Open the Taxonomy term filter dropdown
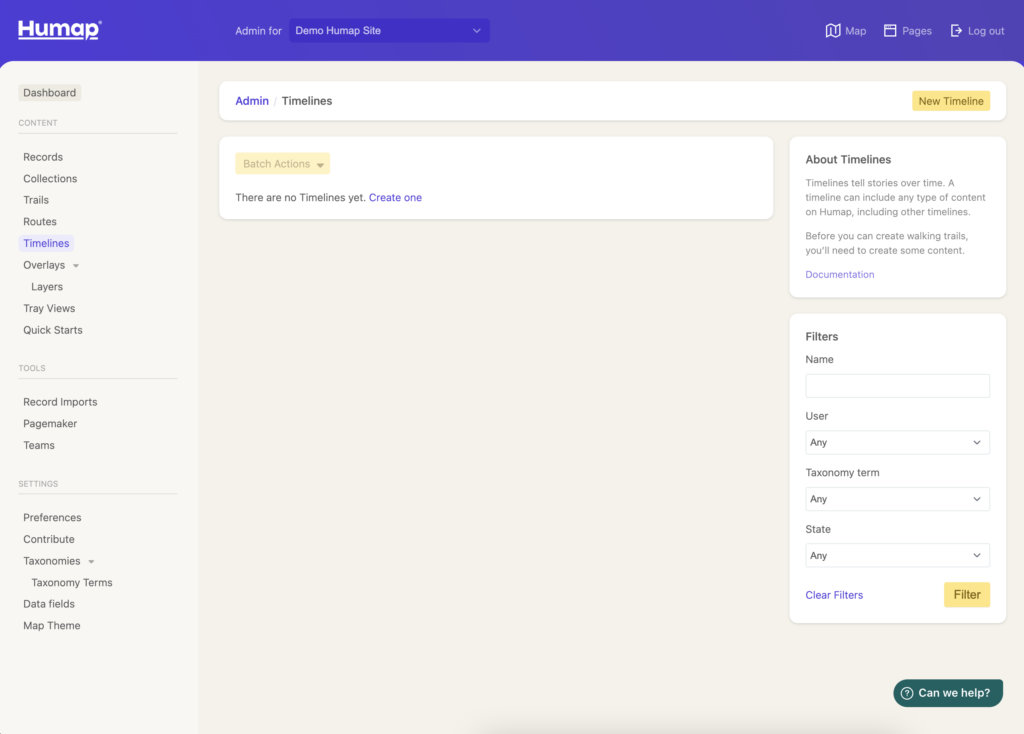This screenshot has height=734, width=1024. pos(897,499)
